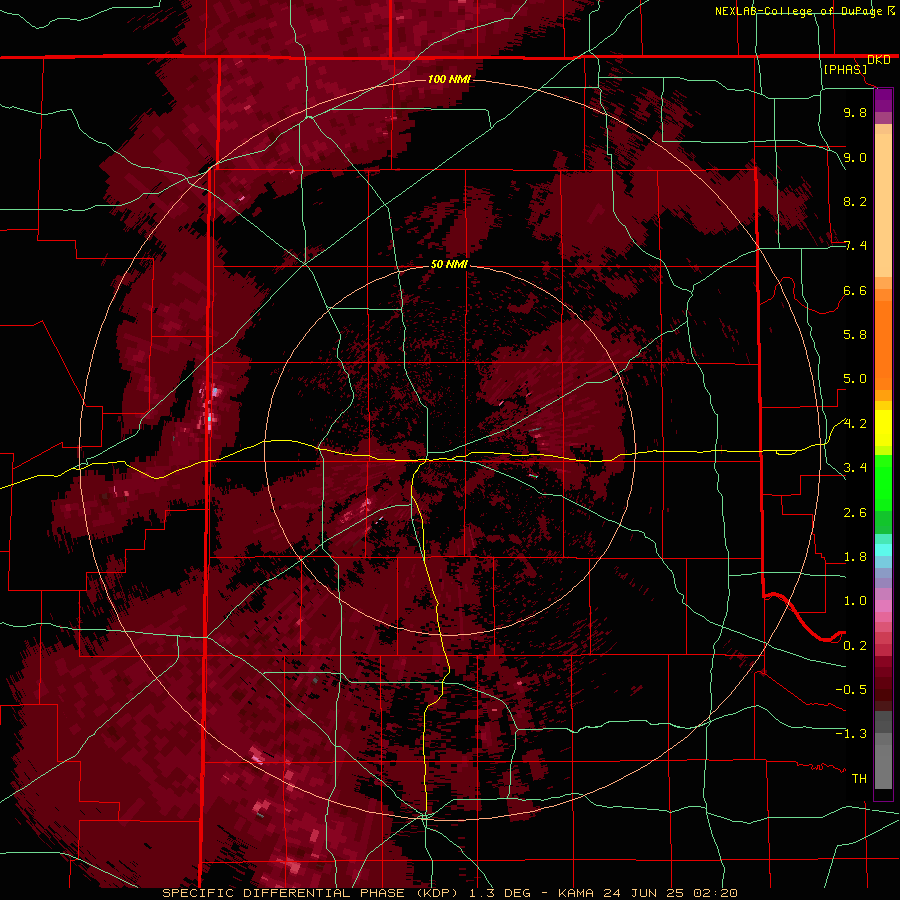Screen dimensions: 900x900
Task: Click the -0.5 value on the legend
Action: [x=851, y=690]
